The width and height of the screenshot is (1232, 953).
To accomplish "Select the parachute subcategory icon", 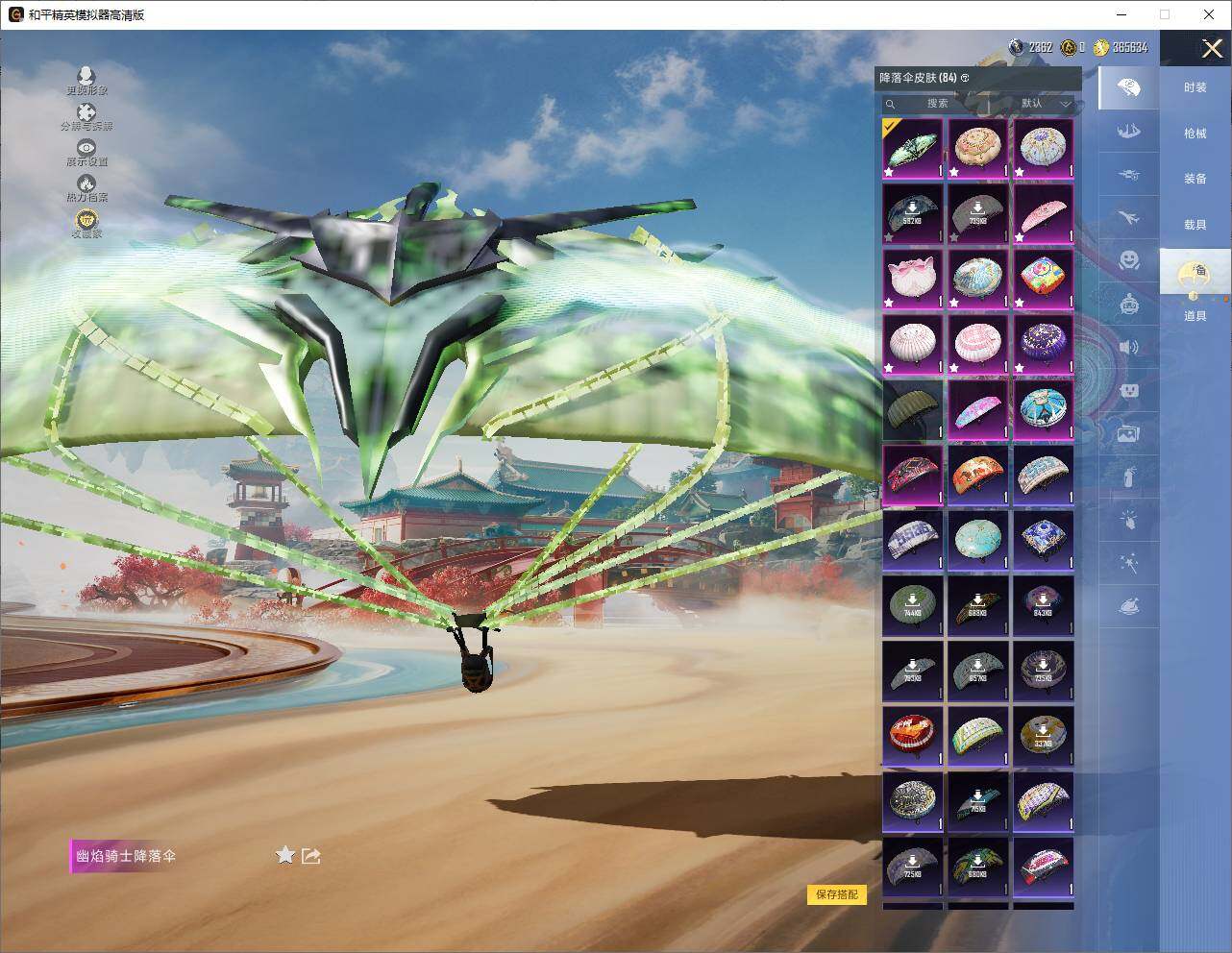I will (x=1129, y=88).
